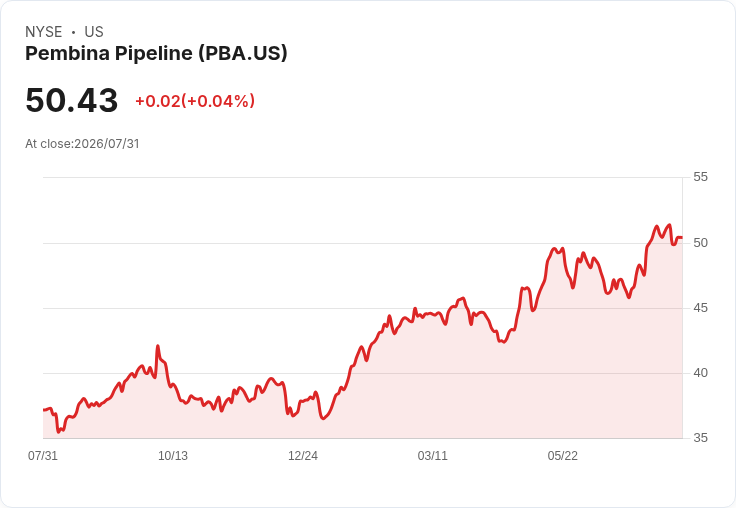
Task: Click the 35 price axis label
Action: pos(700,438)
